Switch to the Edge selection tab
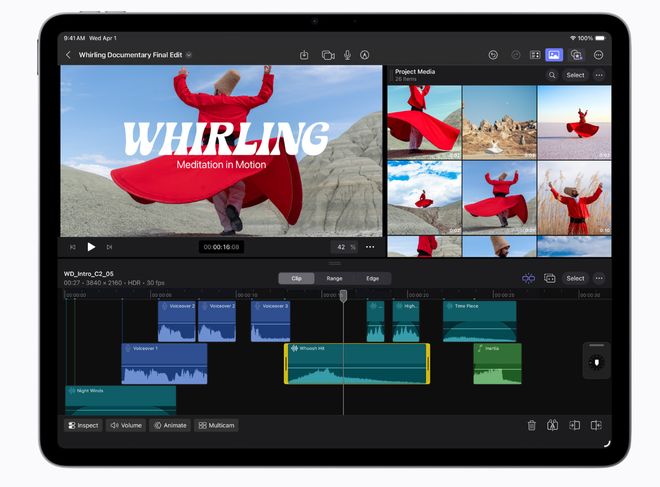This screenshot has width=660, height=487. [x=372, y=278]
